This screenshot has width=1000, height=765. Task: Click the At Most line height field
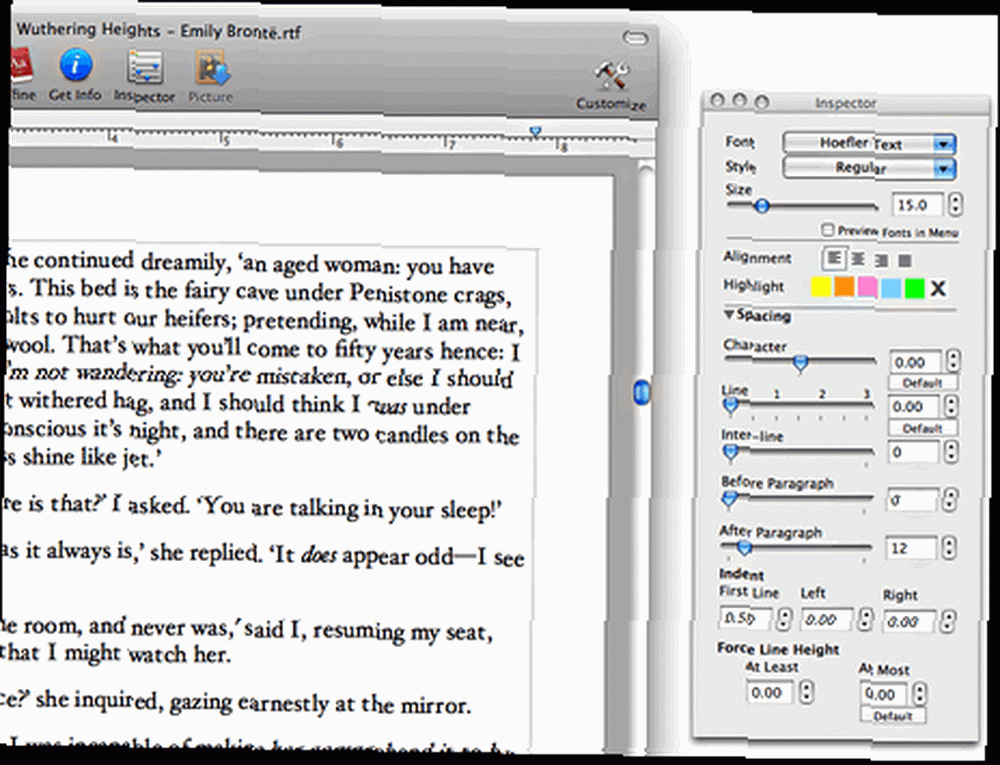(x=885, y=694)
